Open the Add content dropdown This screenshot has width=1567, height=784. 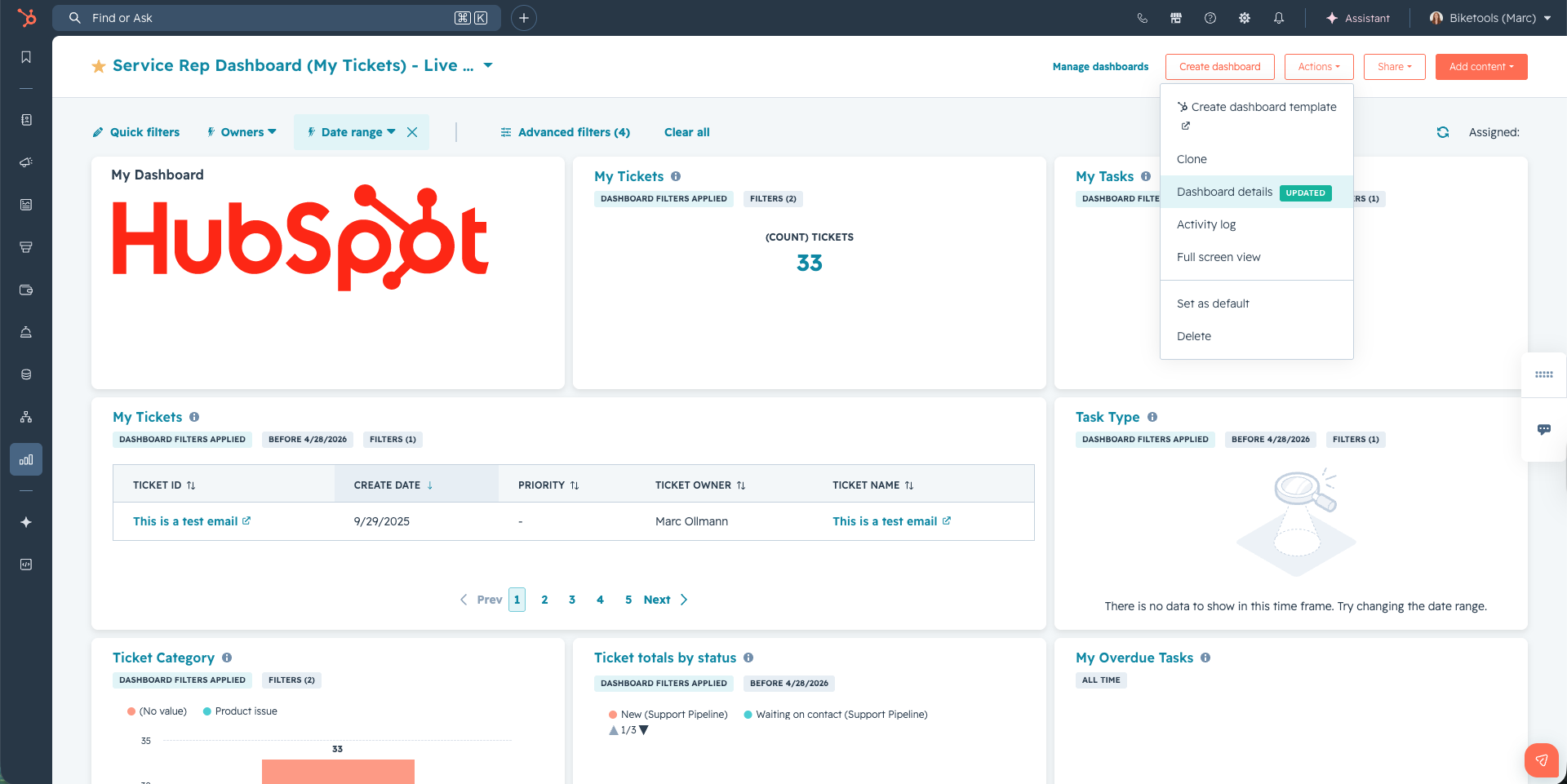tap(1481, 67)
